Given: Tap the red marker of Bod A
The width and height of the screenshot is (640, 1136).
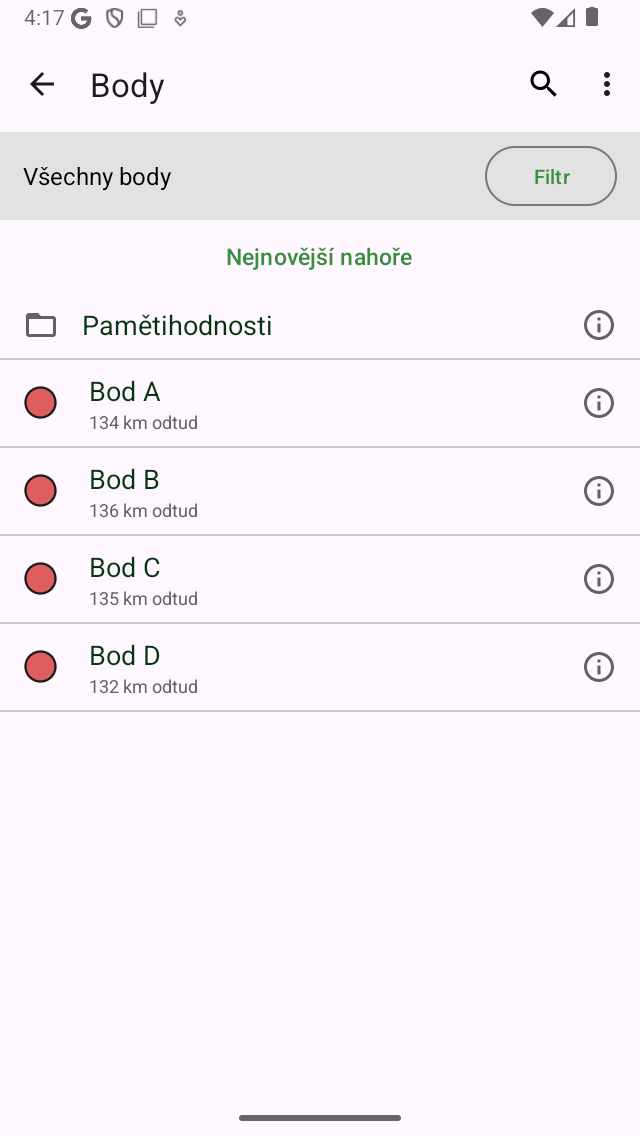Looking at the screenshot, I should [40, 403].
